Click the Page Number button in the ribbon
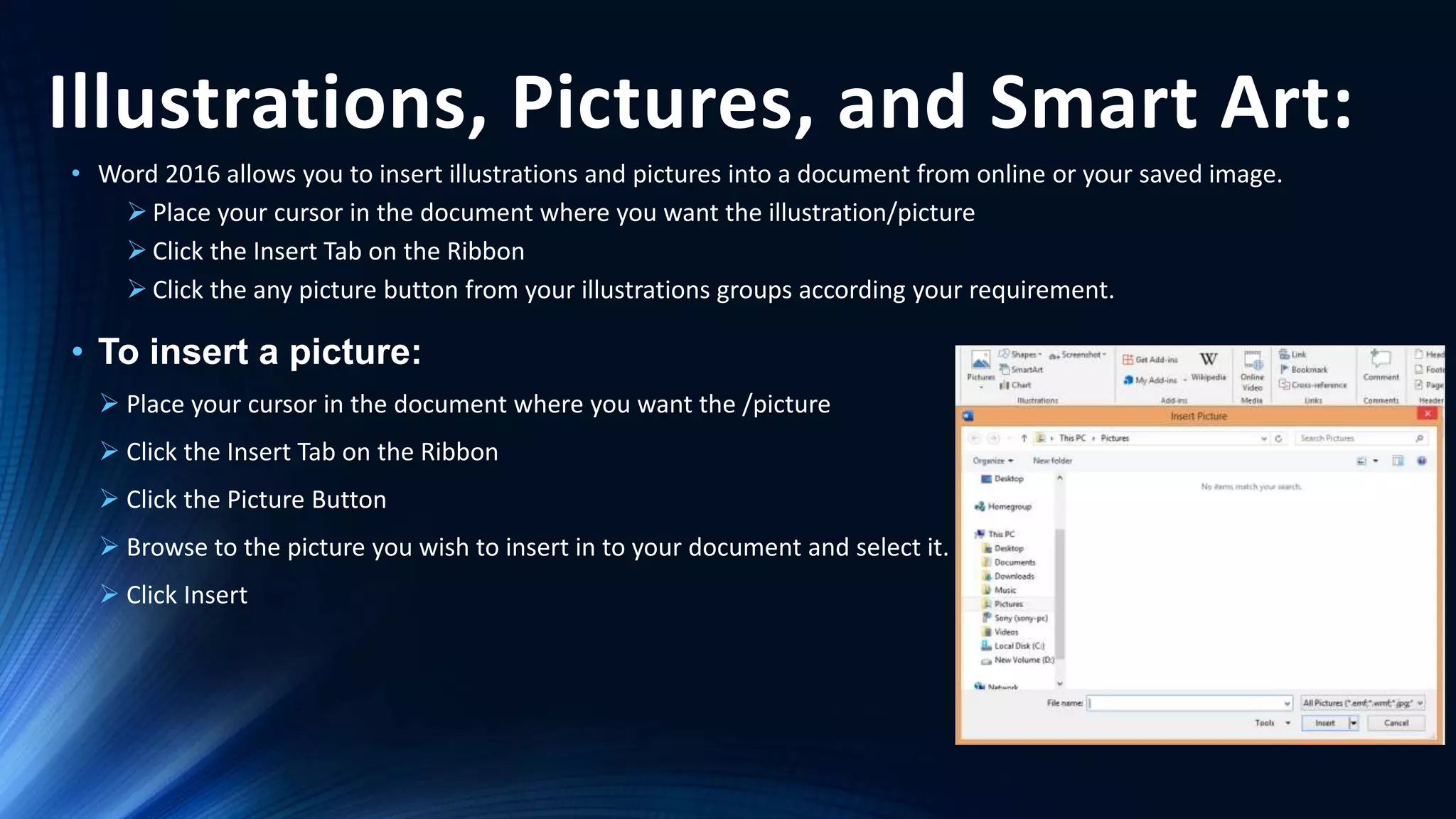This screenshot has height=819, width=1456. pyautogui.click(x=1430, y=385)
